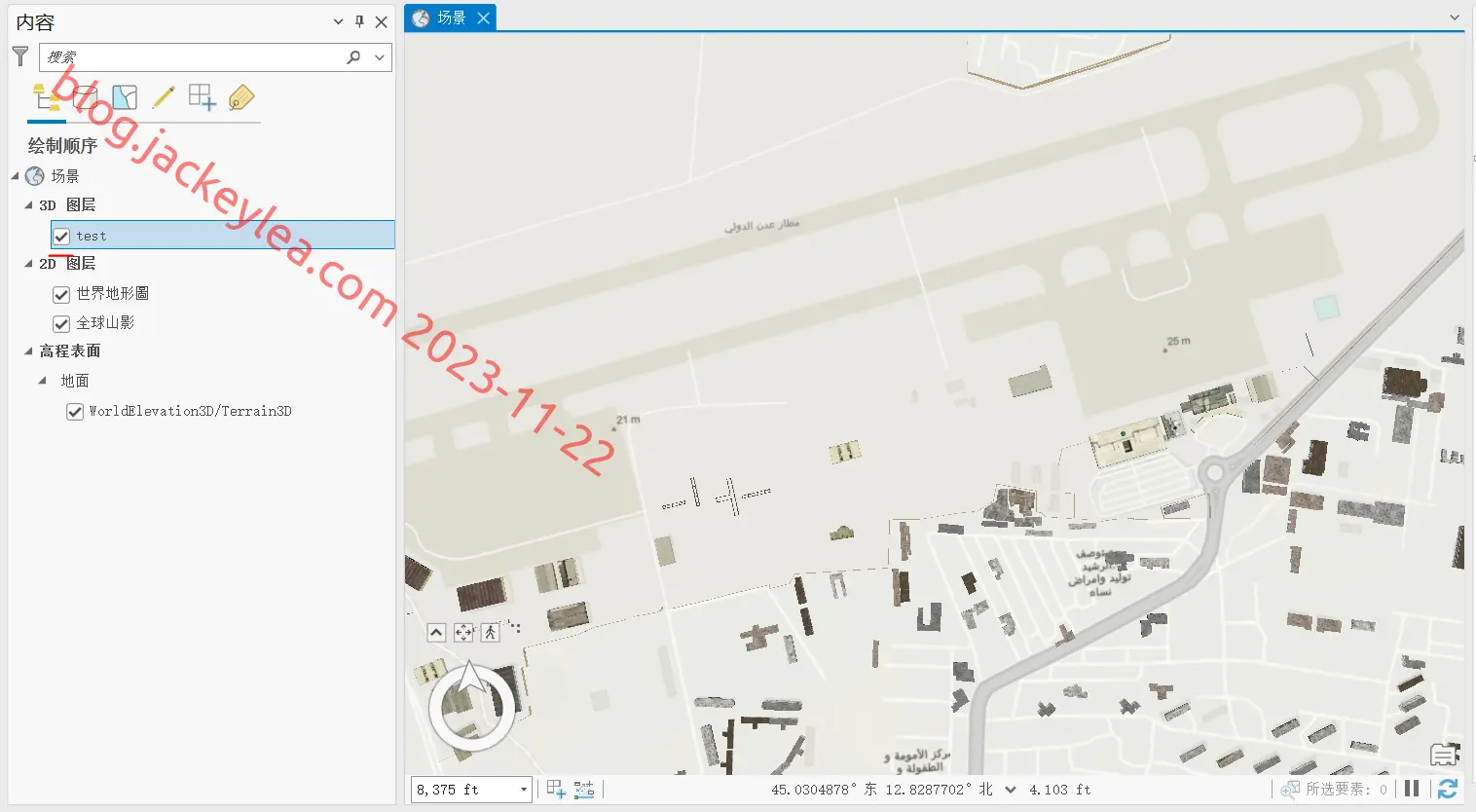Collapse the 高程表面 group
1476x812 pixels.
pos(28,351)
